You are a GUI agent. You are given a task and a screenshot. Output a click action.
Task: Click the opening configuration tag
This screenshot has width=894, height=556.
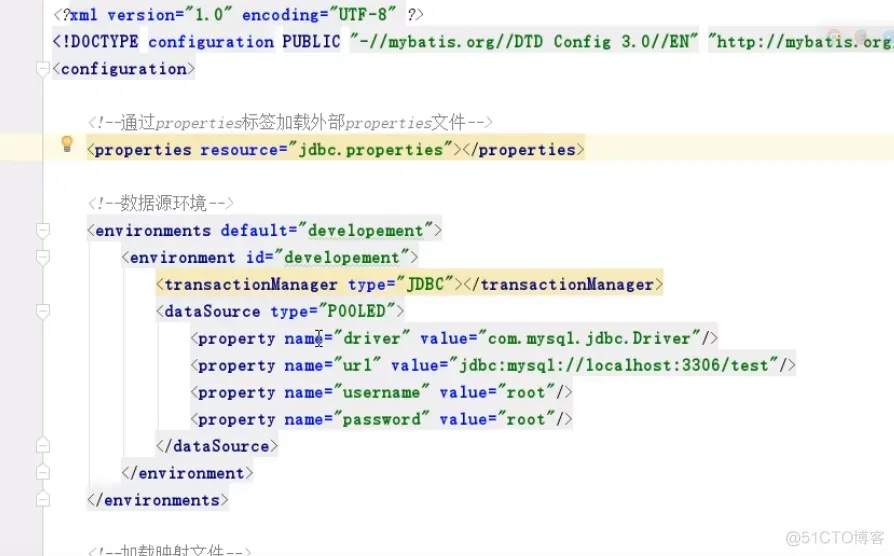[124, 69]
